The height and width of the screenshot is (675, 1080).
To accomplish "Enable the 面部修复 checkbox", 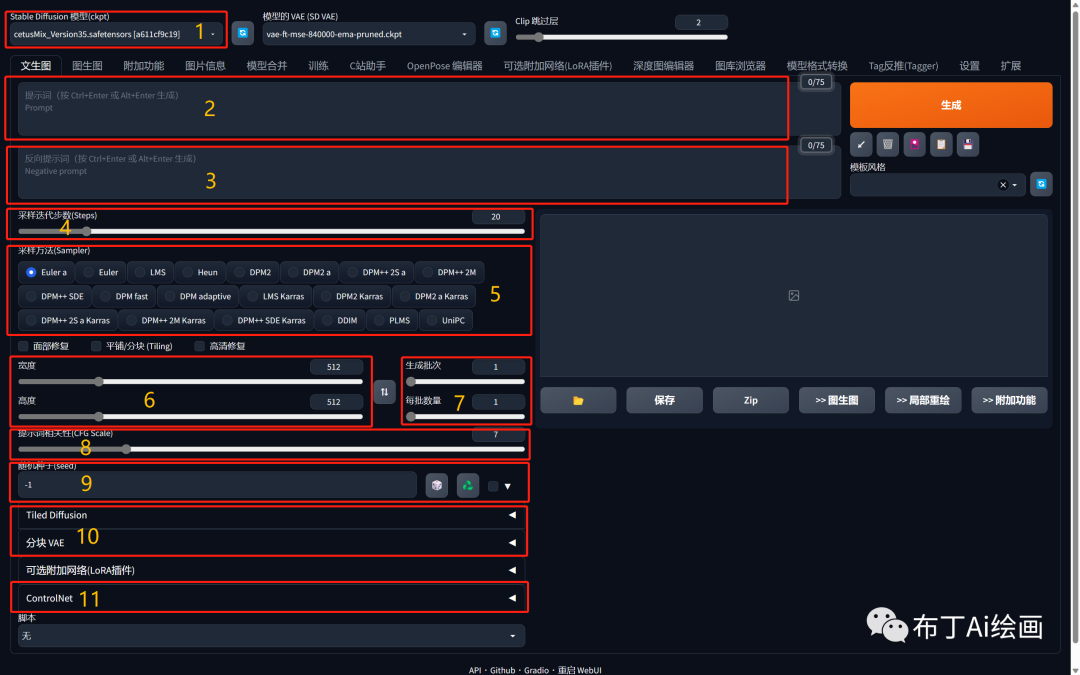I will tap(25, 346).
